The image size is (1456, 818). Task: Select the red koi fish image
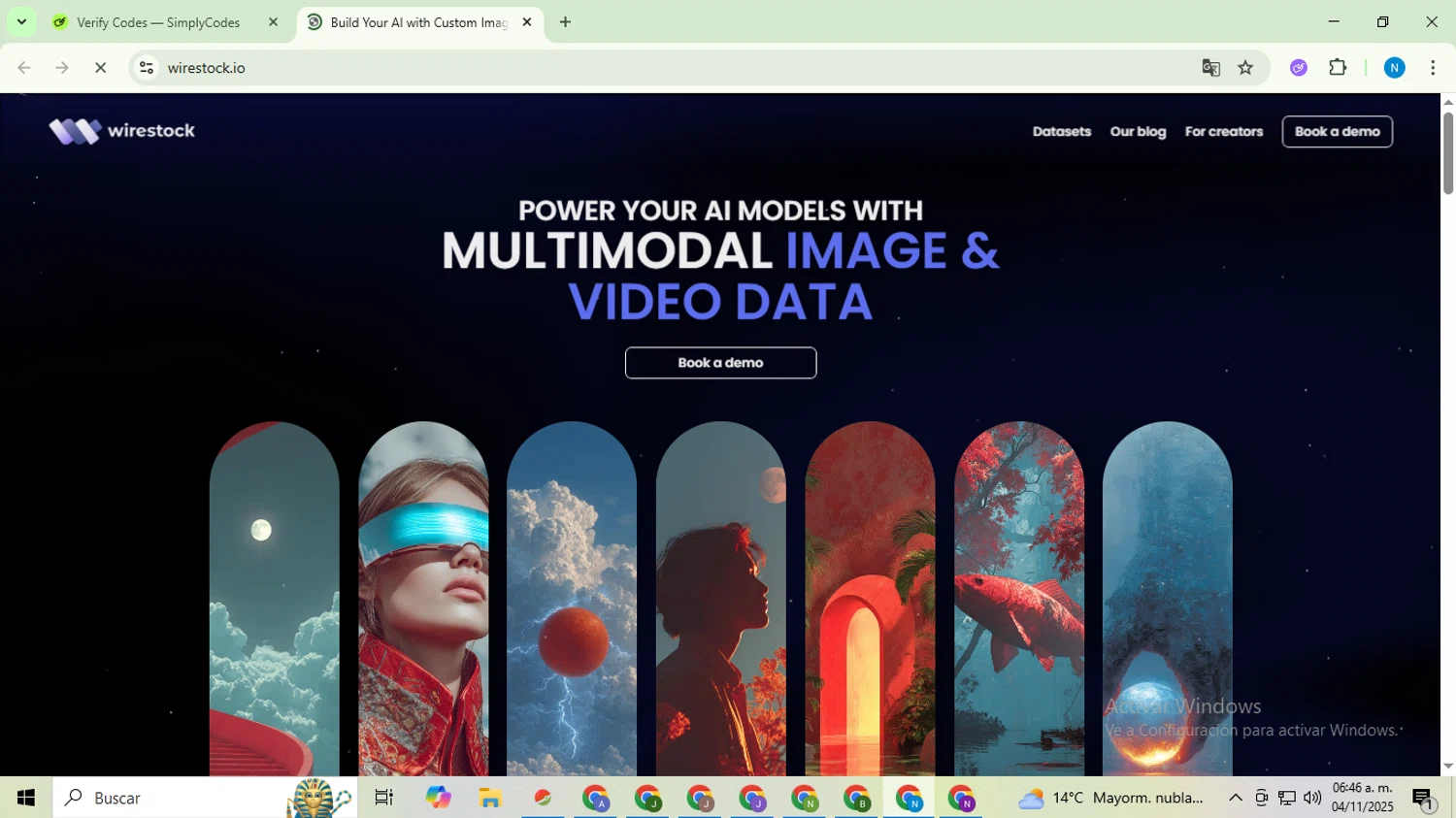click(x=1019, y=599)
